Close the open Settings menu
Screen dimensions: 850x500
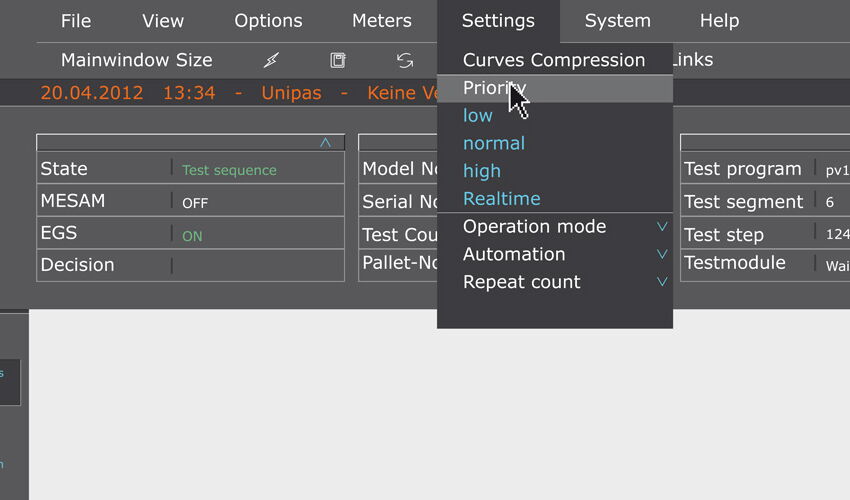pyautogui.click(x=498, y=21)
